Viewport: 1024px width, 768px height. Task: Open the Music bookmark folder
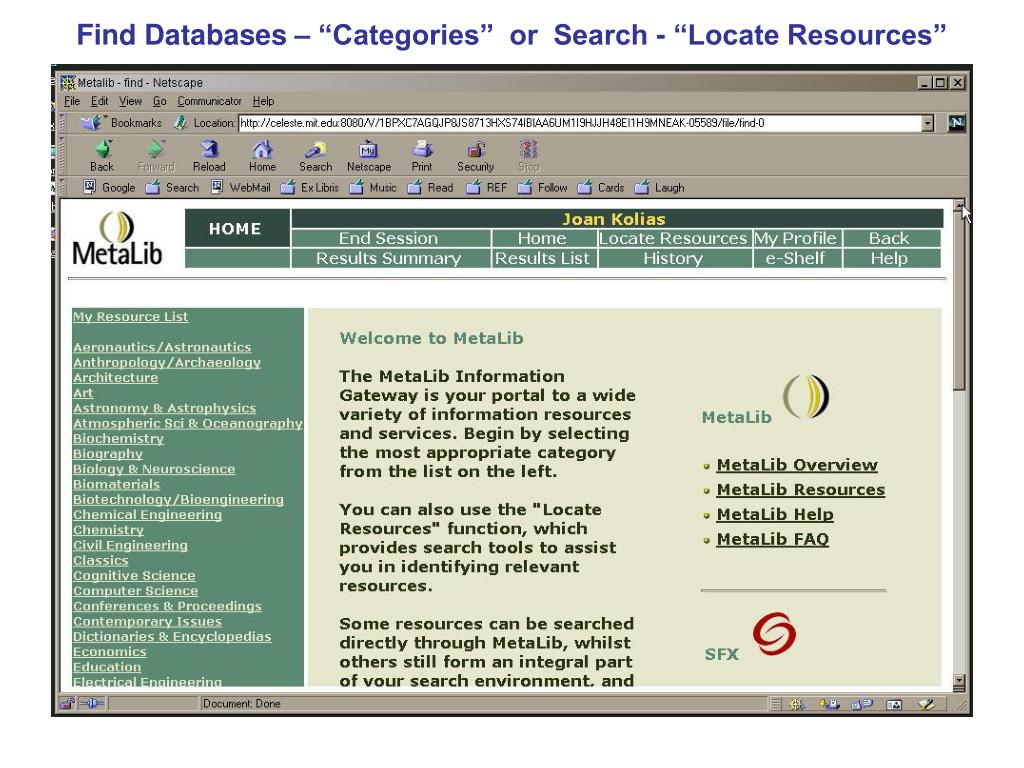pos(373,187)
